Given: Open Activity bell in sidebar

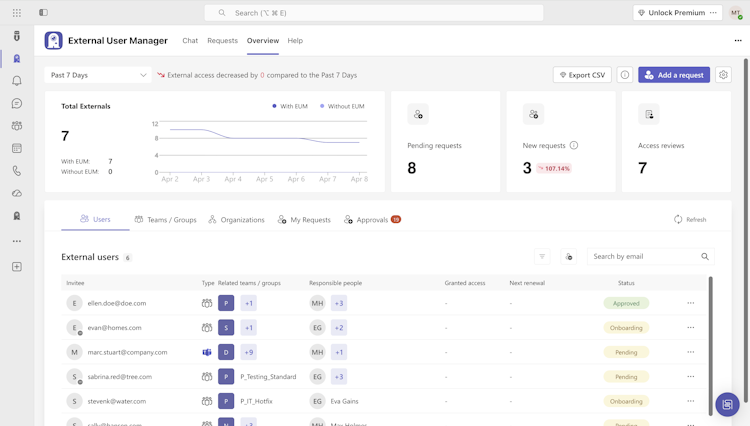Looking at the screenshot, I should tap(17, 81).
